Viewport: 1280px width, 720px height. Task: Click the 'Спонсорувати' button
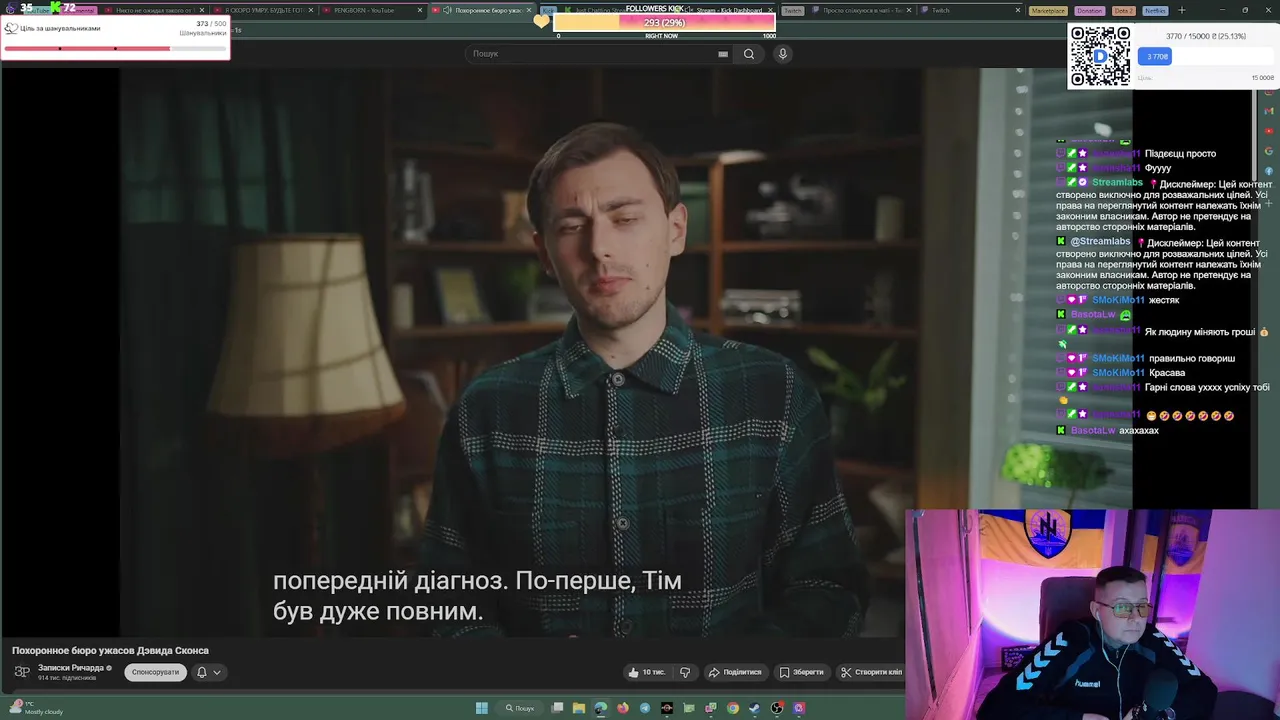click(x=155, y=672)
